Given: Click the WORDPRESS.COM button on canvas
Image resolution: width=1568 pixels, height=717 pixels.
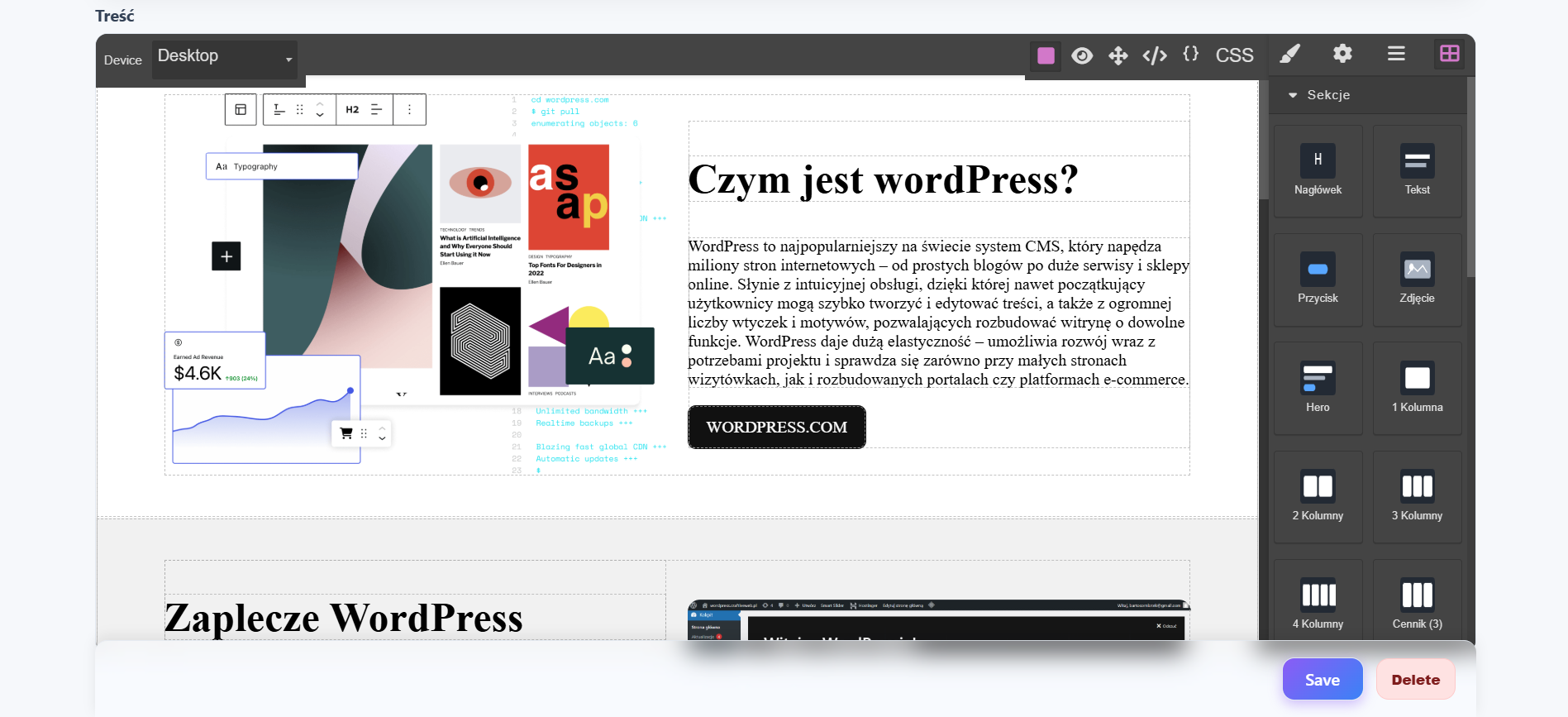Looking at the screenshot, I should [776, 427].
